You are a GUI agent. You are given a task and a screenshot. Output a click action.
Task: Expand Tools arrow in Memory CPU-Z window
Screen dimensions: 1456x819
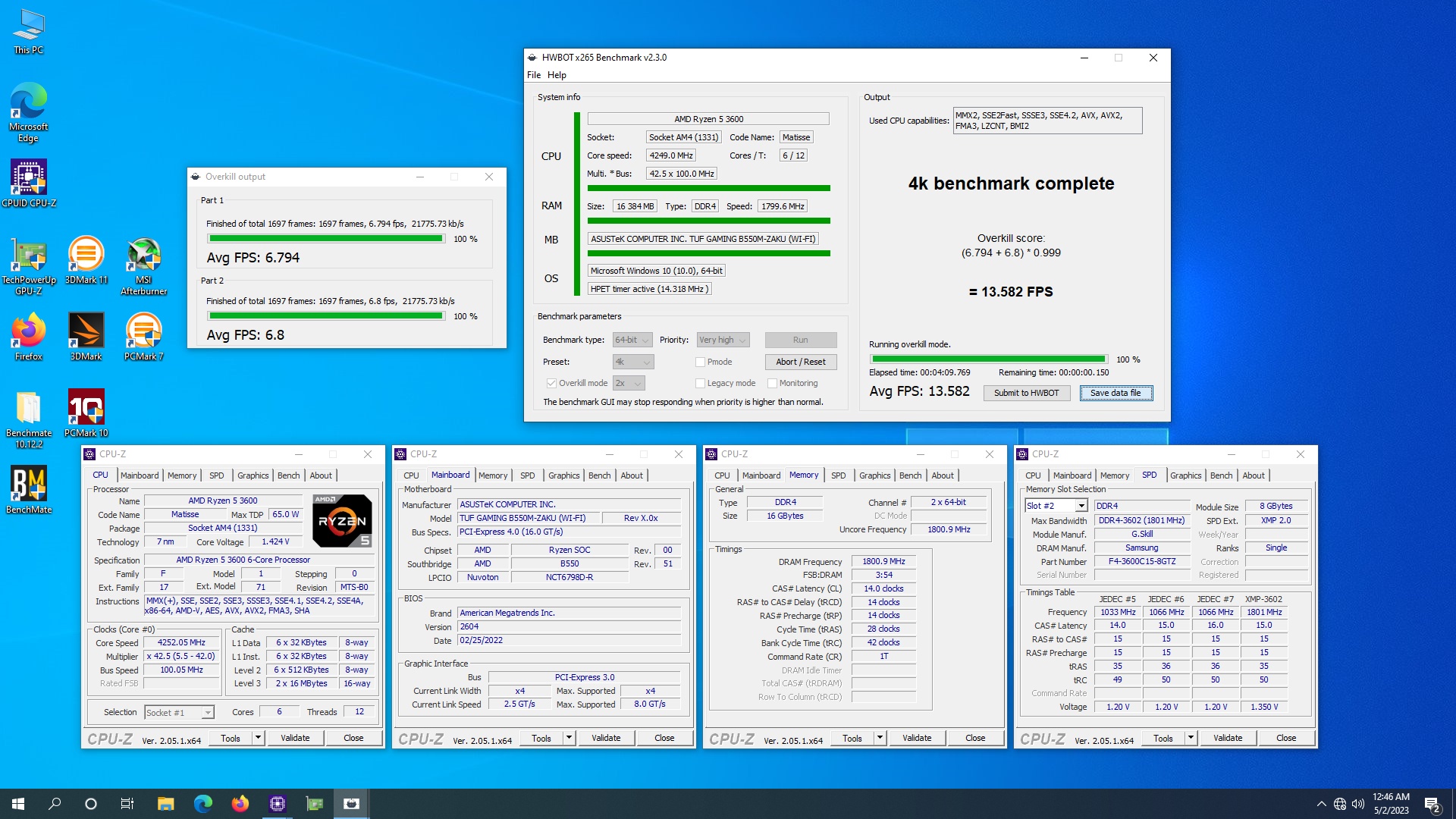(x=880, y=738)
